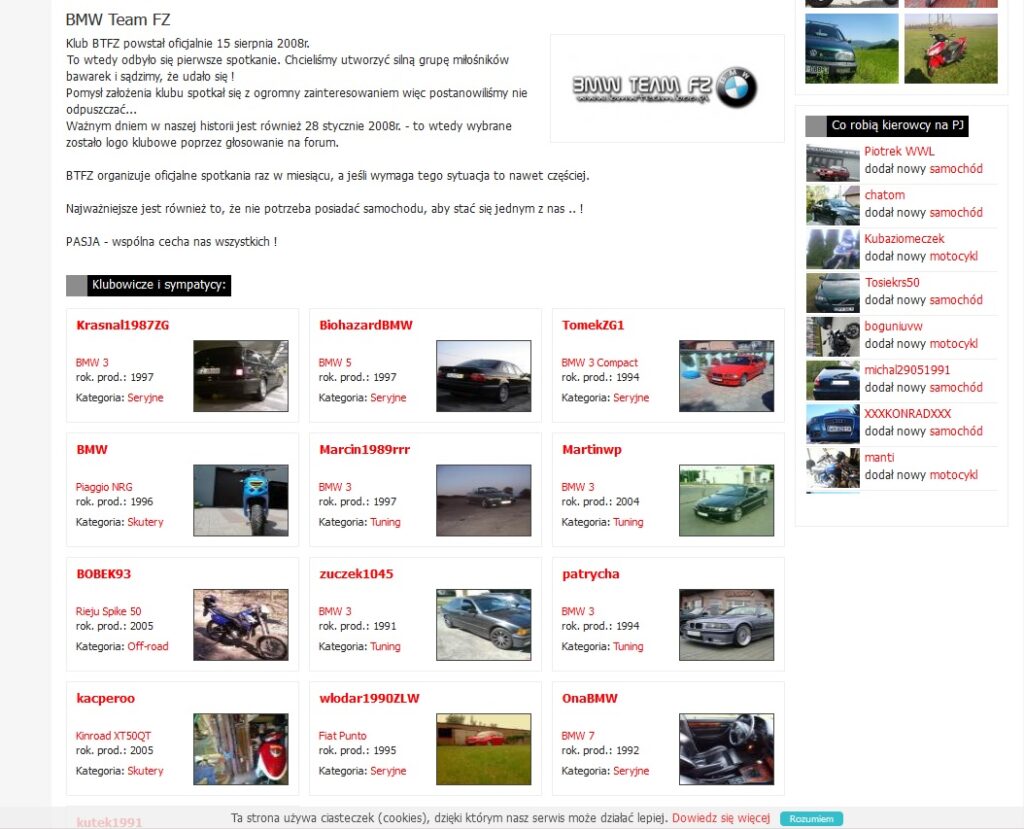The width and height of the screenshot is (1024, 829).
Task: View kacperoo's Kinroad scooter photo
Action: click(x=240, y=749)
